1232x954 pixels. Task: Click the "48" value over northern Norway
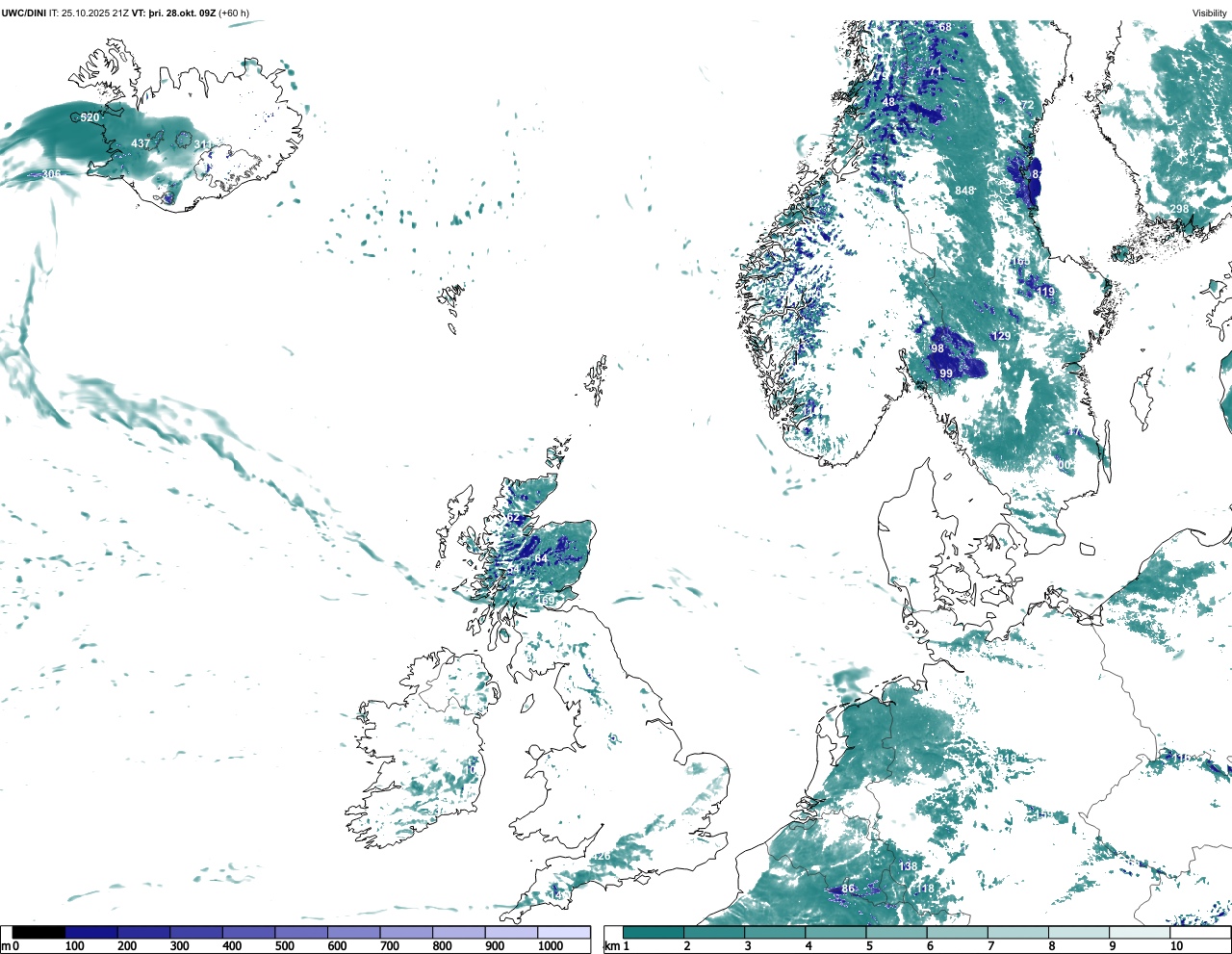888,102
